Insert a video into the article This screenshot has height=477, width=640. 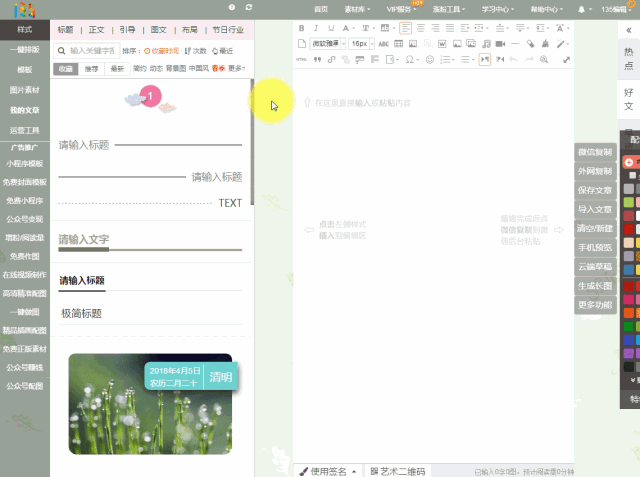coord(500,44)
